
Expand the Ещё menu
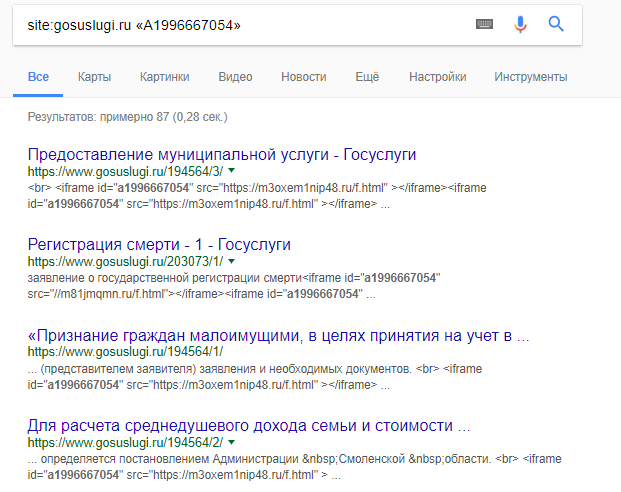(367, 77)
